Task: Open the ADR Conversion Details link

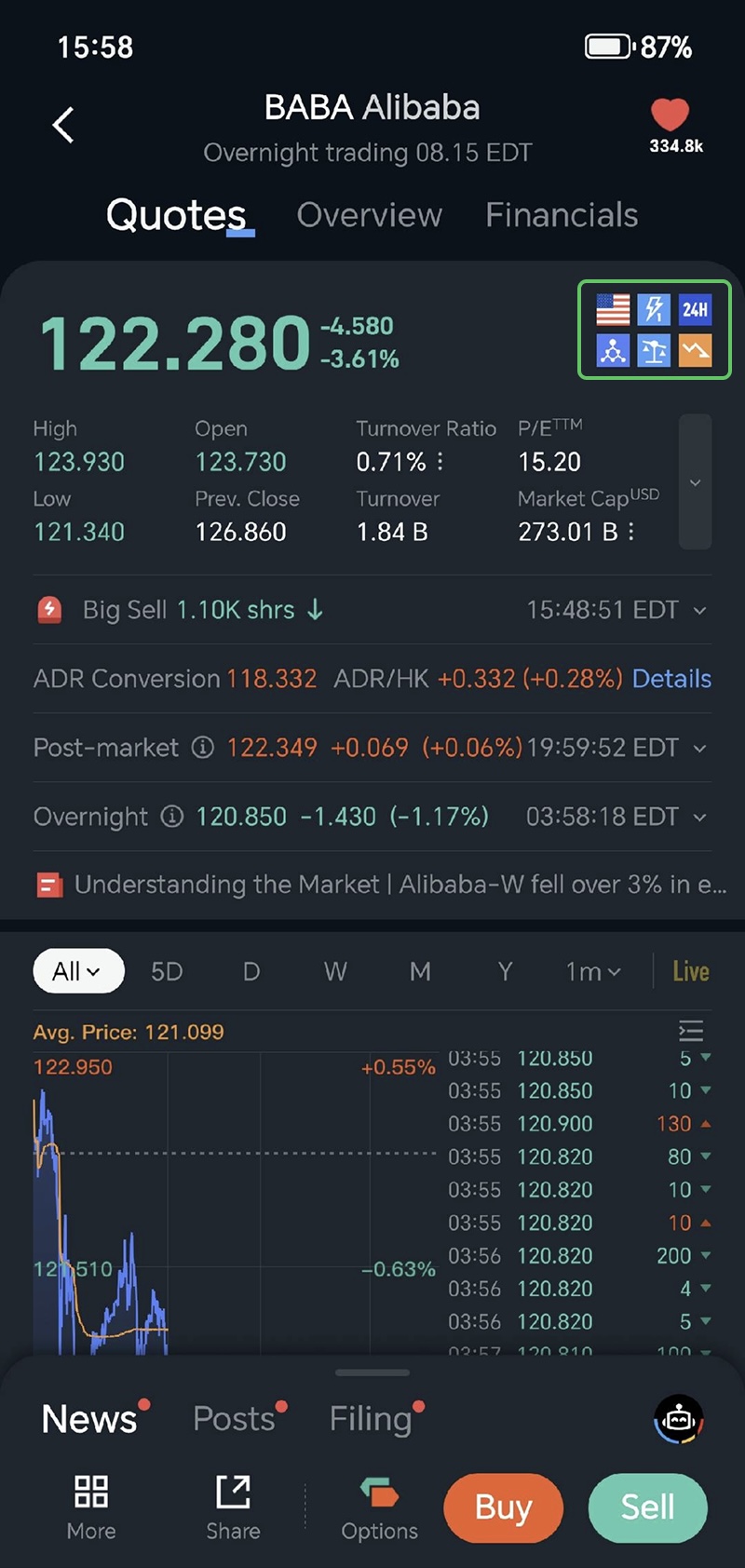Action: (671, 679)
